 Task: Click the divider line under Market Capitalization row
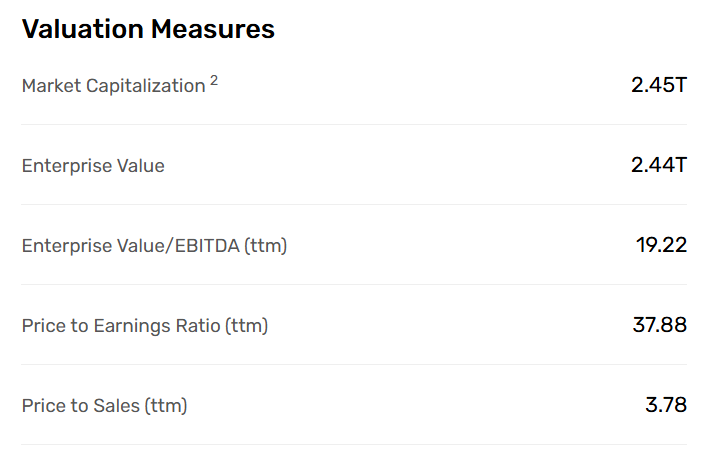click(x=354, y=124)
